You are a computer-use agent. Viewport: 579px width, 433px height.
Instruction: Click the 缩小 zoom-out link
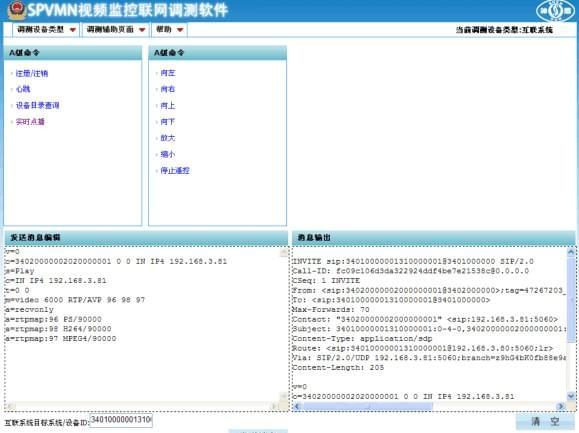click(168, 154)
